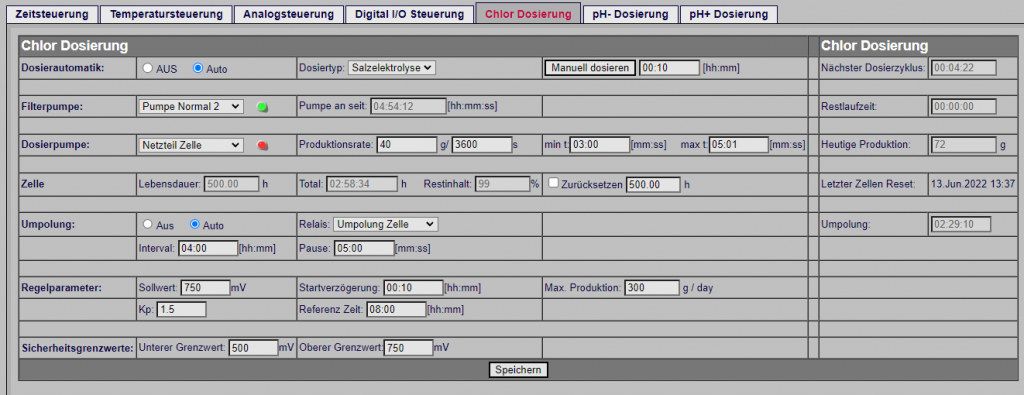Click the red Dosierpumpe status indicator
Screen dimensions: 1024x395
(263, 146)
